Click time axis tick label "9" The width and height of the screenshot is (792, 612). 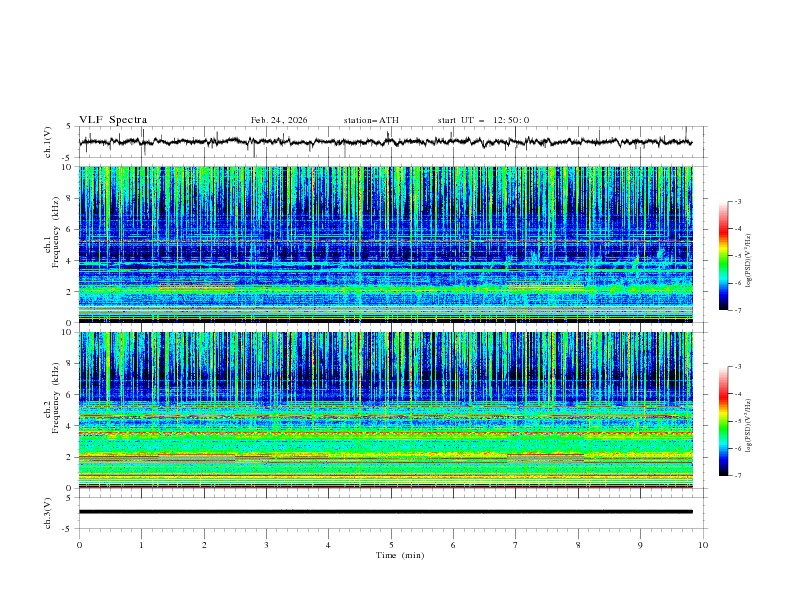(x=640, y=545)
